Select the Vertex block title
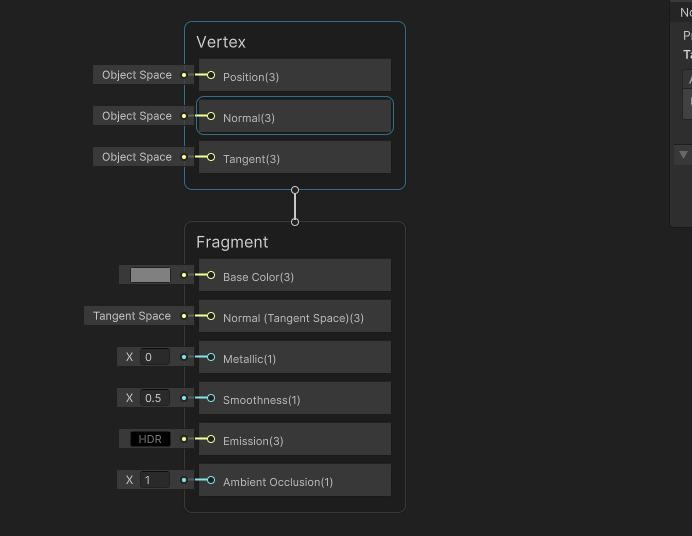 point(221,42)
